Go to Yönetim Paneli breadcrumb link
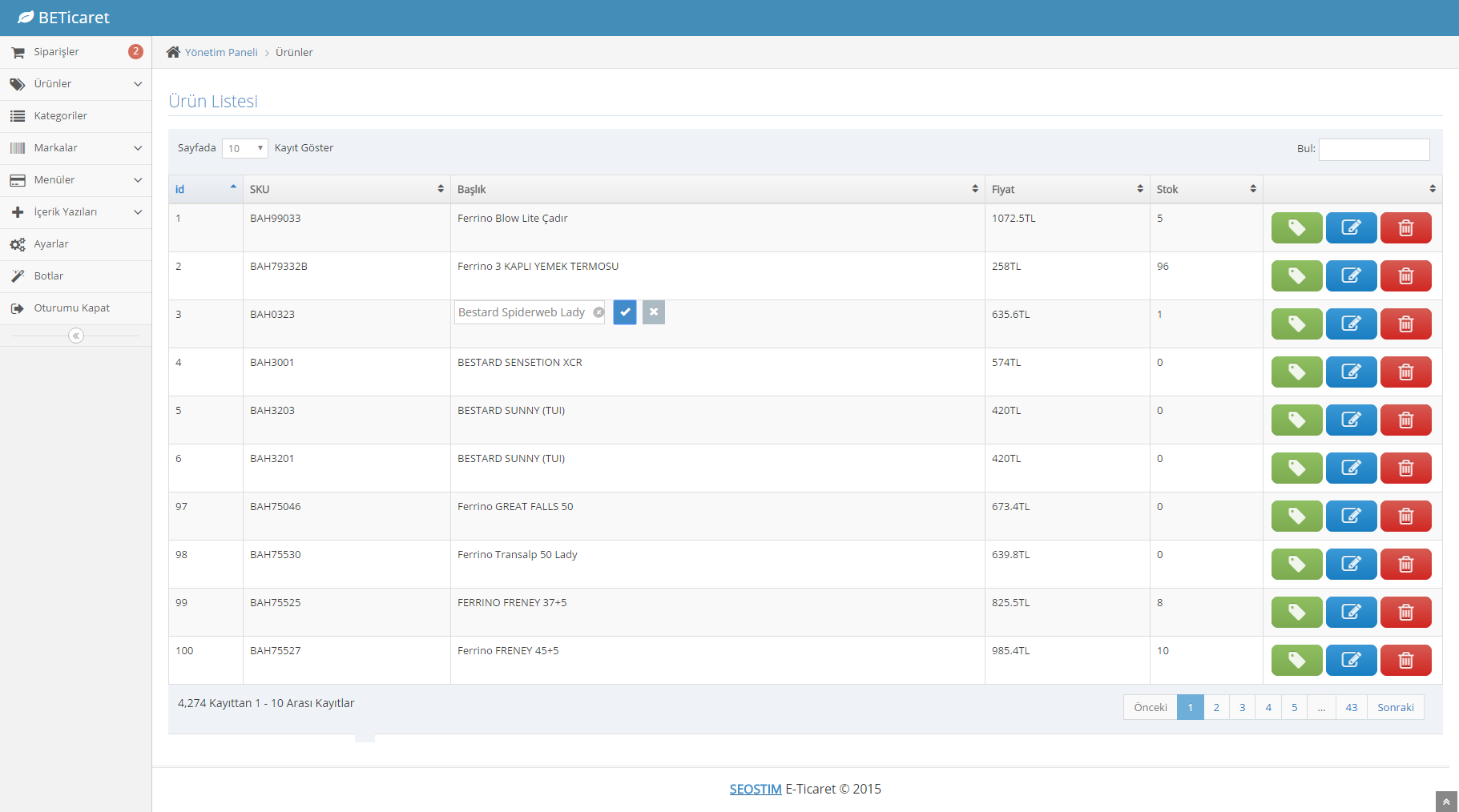This screenshot has height=812, width=1459. tap(221, 52)
